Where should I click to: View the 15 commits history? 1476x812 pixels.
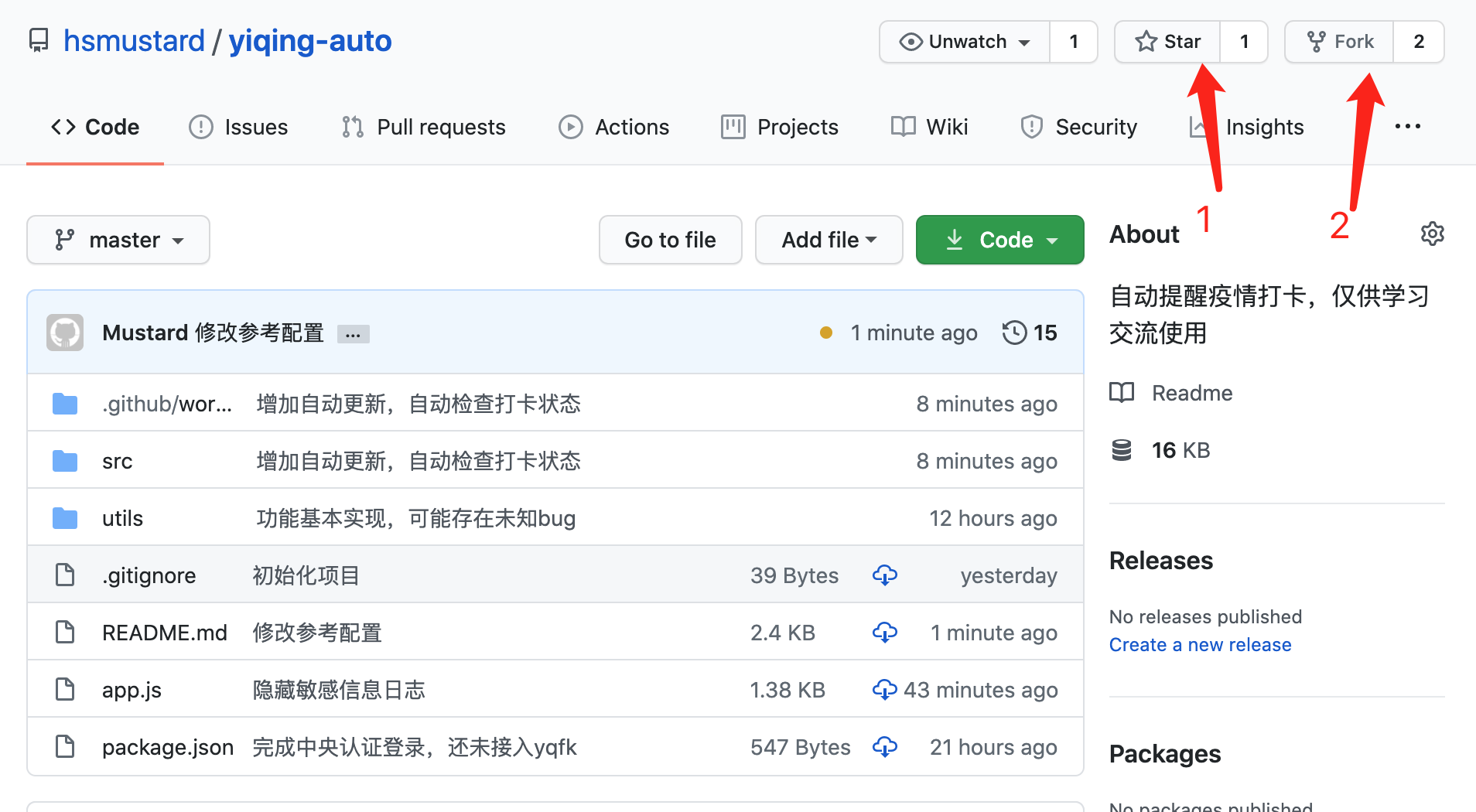[x=1030, y=333]
